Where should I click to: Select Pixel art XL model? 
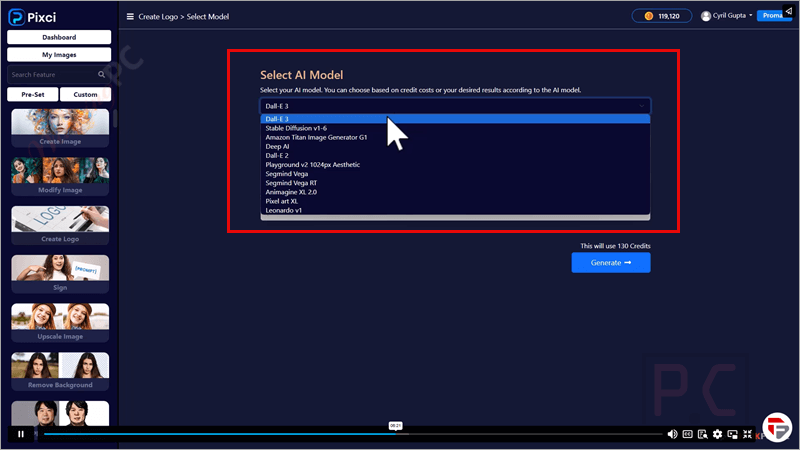click(x=455, y=202)
